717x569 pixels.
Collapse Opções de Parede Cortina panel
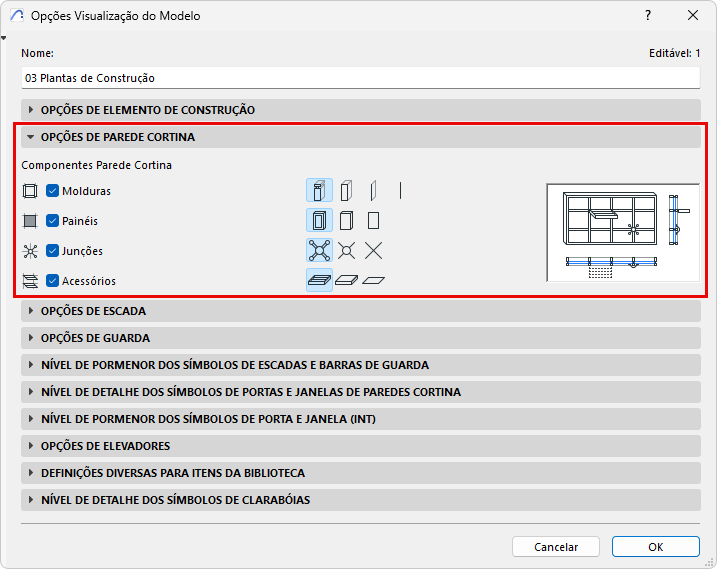(361, 137)
